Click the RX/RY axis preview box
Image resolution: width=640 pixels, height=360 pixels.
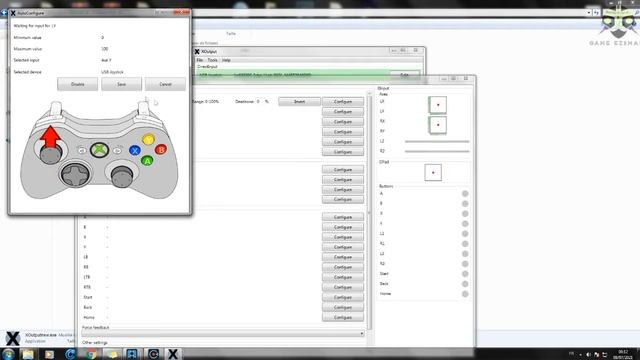coord(438,125)
